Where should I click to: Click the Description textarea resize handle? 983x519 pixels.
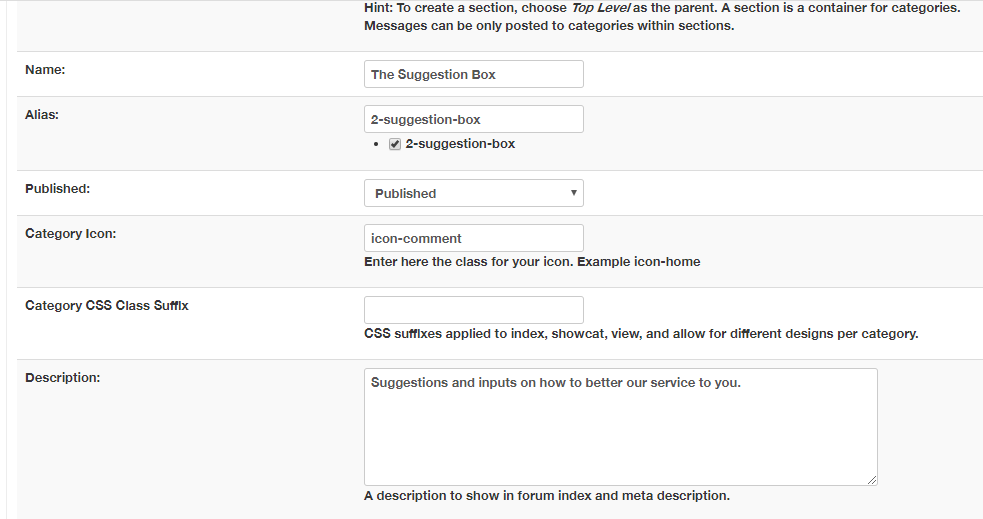click(x=872, y=480)
